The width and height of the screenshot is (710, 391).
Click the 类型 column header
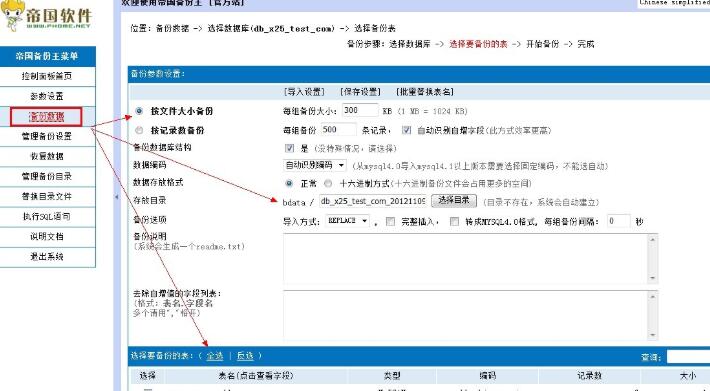click(392, 376)
